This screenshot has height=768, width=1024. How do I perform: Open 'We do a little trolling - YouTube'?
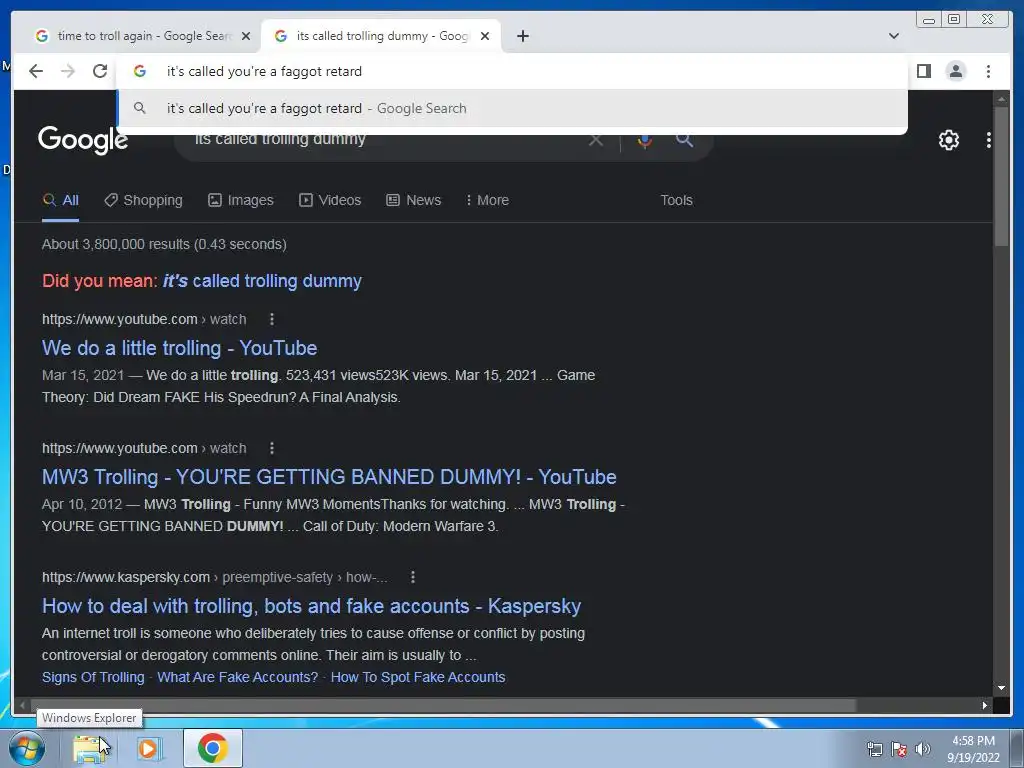180,348
